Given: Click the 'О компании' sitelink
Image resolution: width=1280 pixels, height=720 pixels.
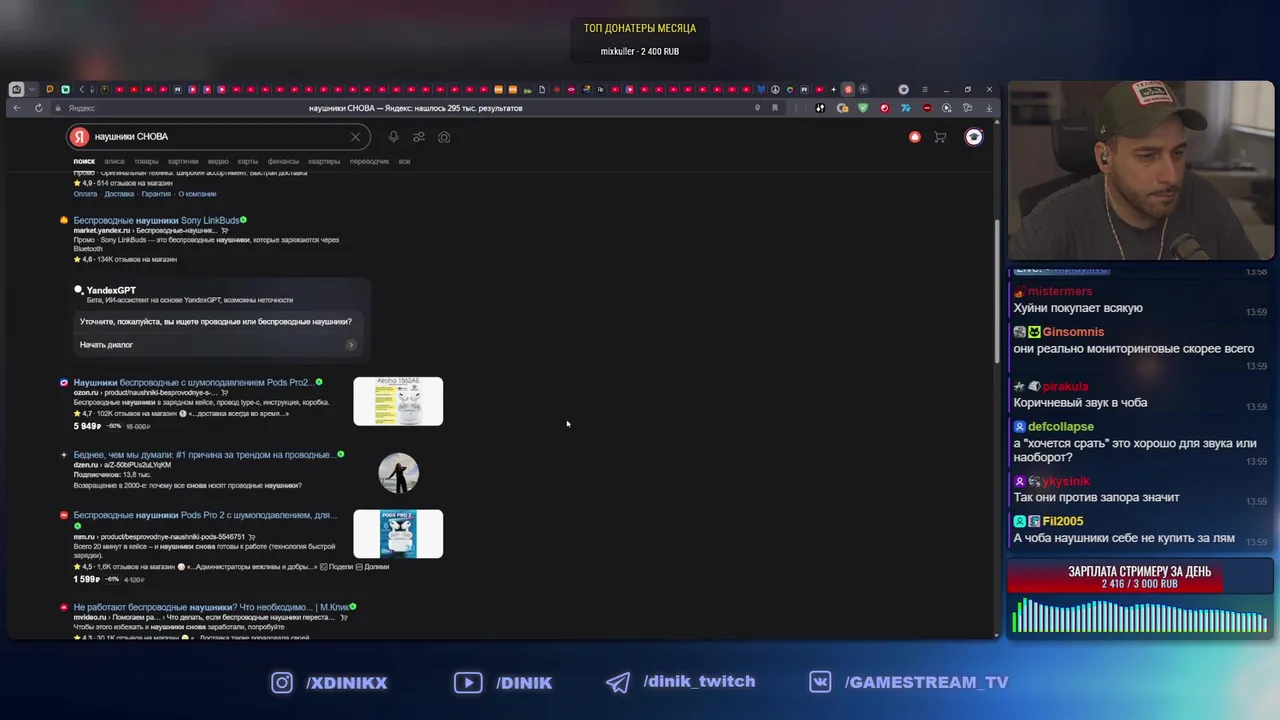Looking at the screenshot, I should (197, 194).
